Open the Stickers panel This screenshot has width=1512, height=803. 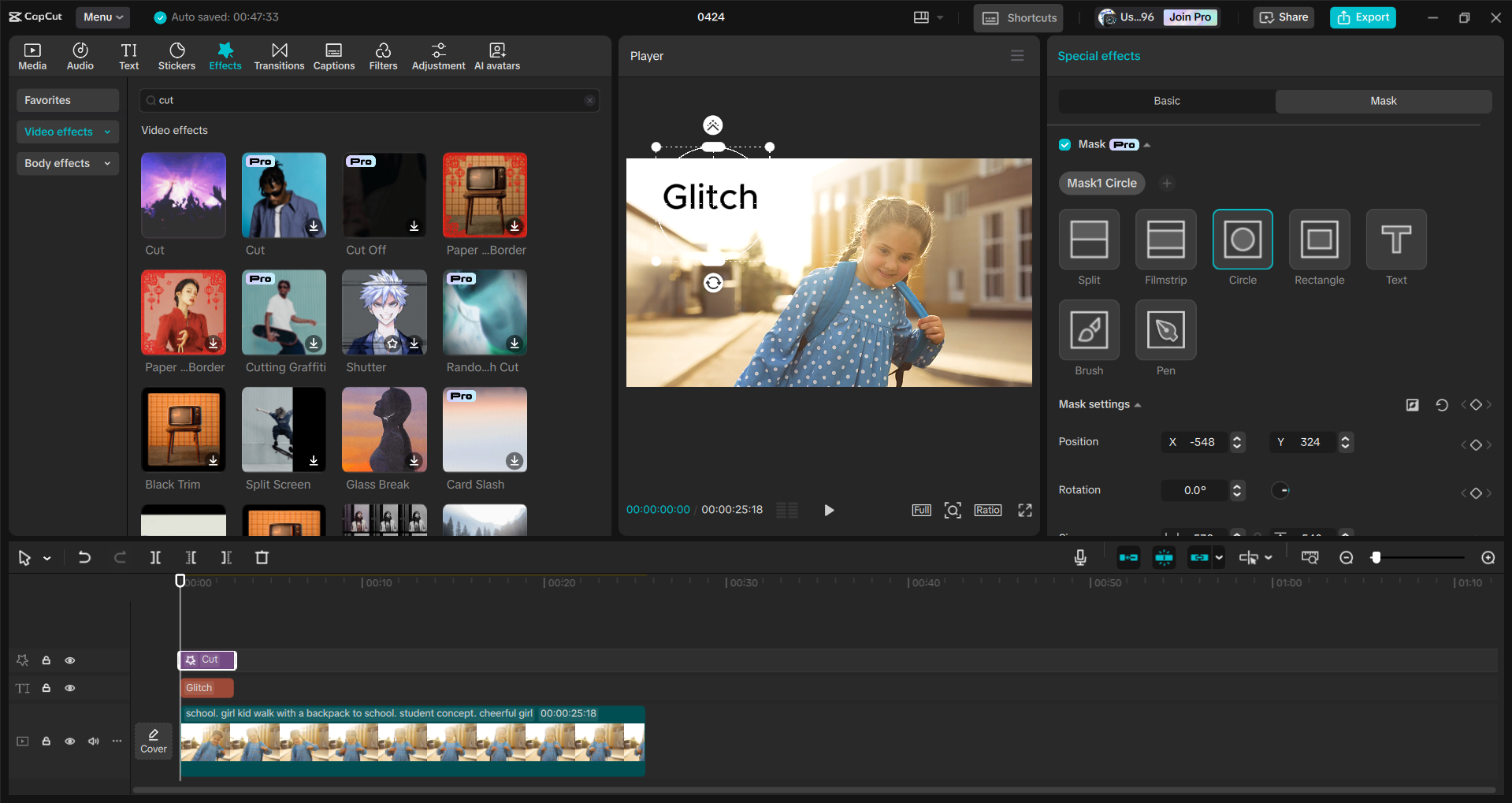176,57
